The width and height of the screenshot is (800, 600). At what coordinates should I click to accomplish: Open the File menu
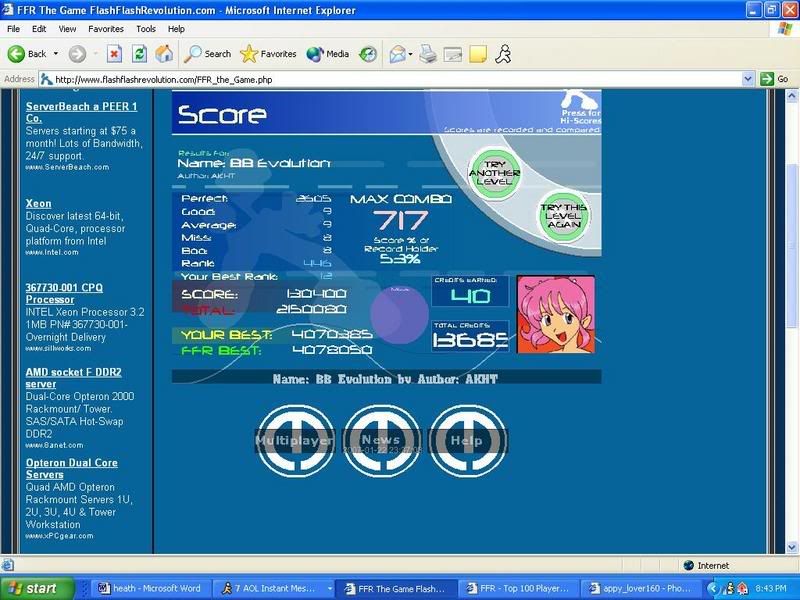click(x=14, y=29)
